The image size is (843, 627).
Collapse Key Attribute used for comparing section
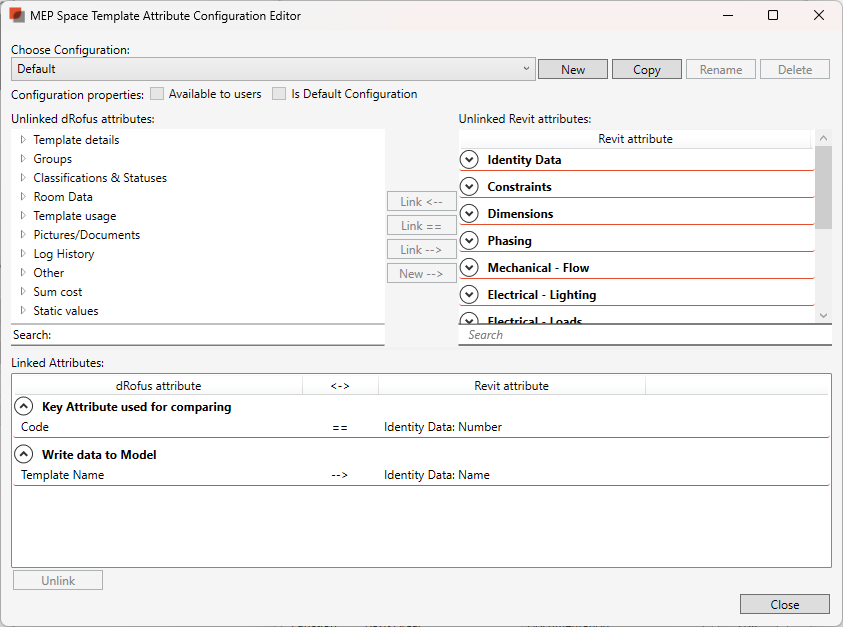(24, 407)
